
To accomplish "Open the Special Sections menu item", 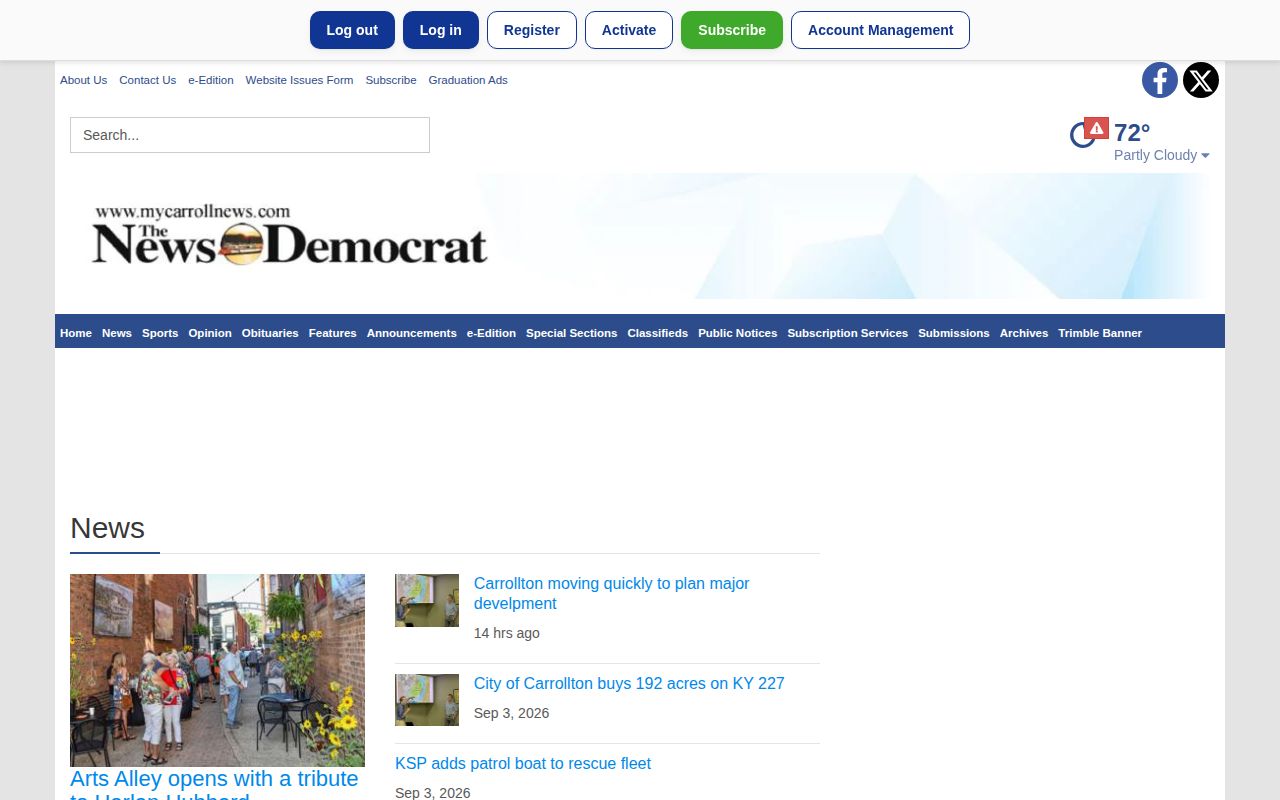I will tap(572, 333).
